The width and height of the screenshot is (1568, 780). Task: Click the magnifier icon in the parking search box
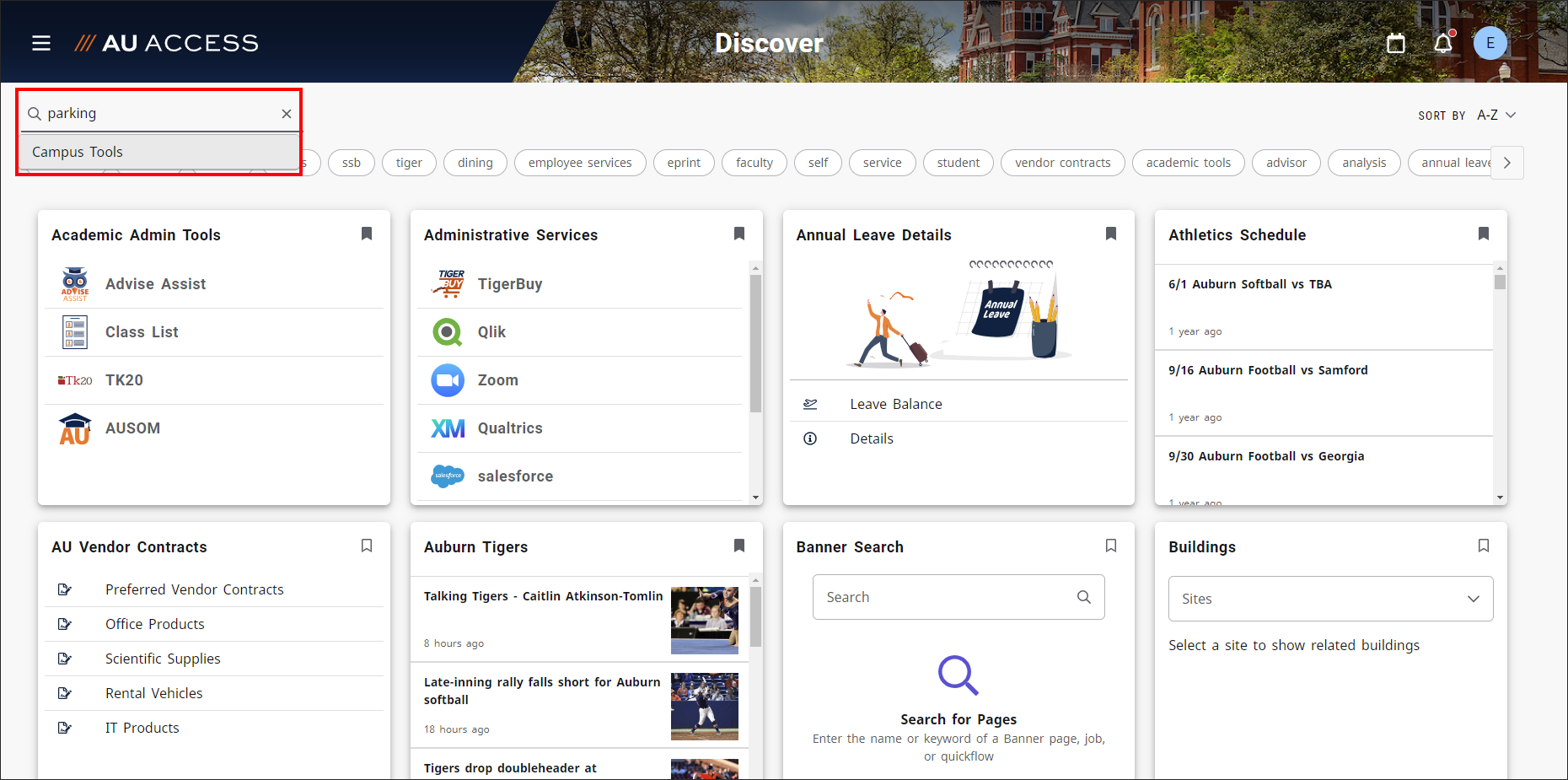(x=35, y=114)
